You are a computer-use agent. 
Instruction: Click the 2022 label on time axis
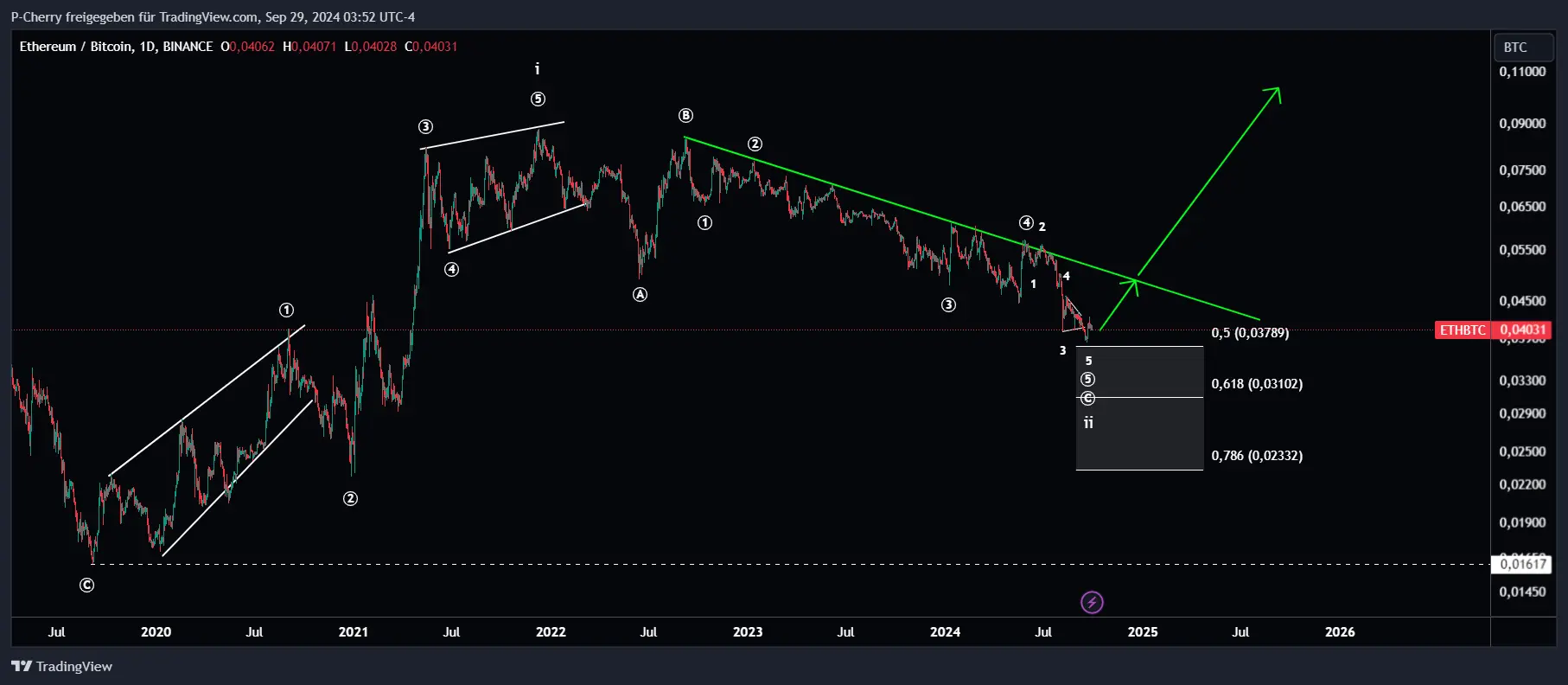[x=551, y=632]
